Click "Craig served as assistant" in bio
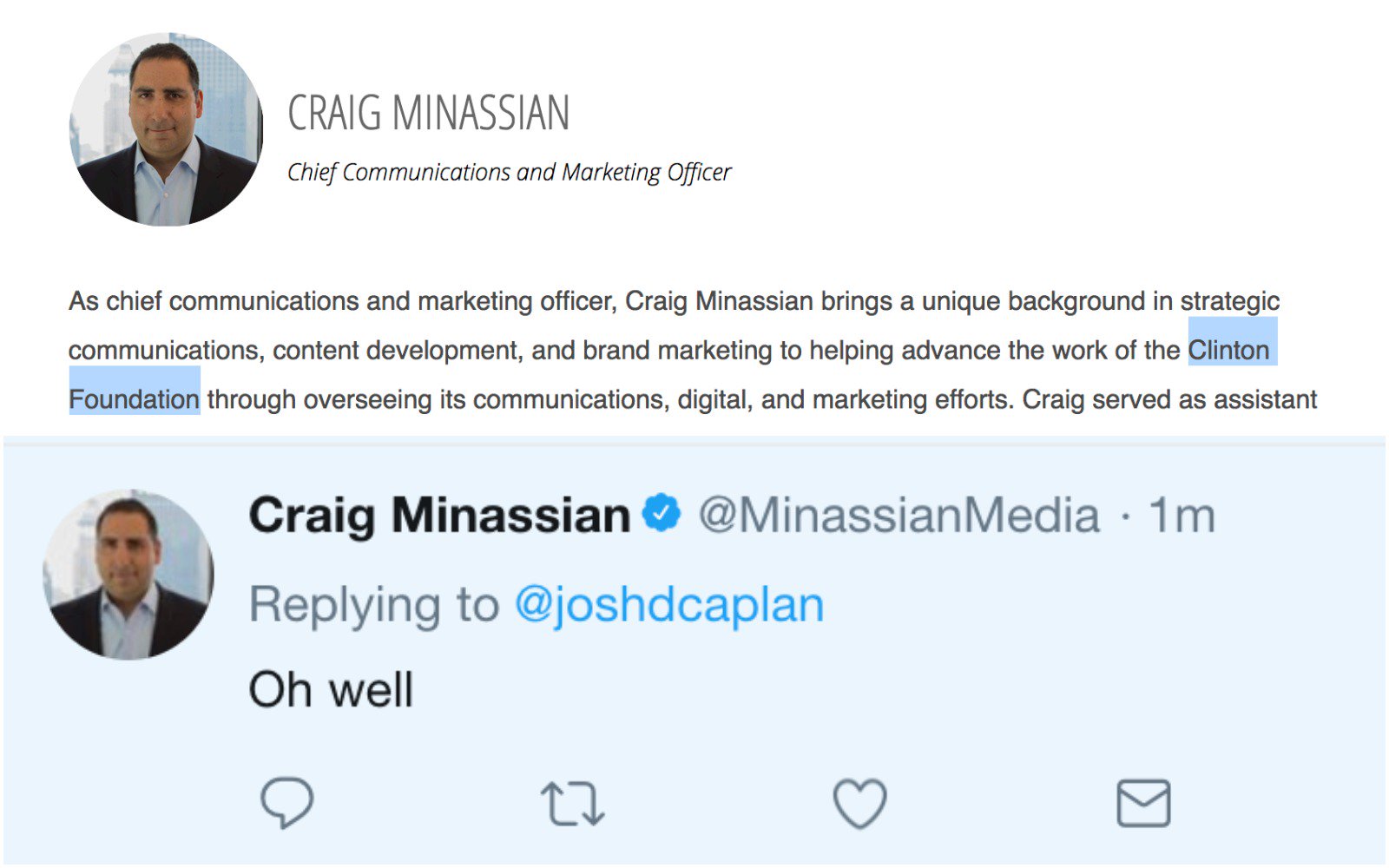This screenshot has height=868, width=1389. [1169, 399]
